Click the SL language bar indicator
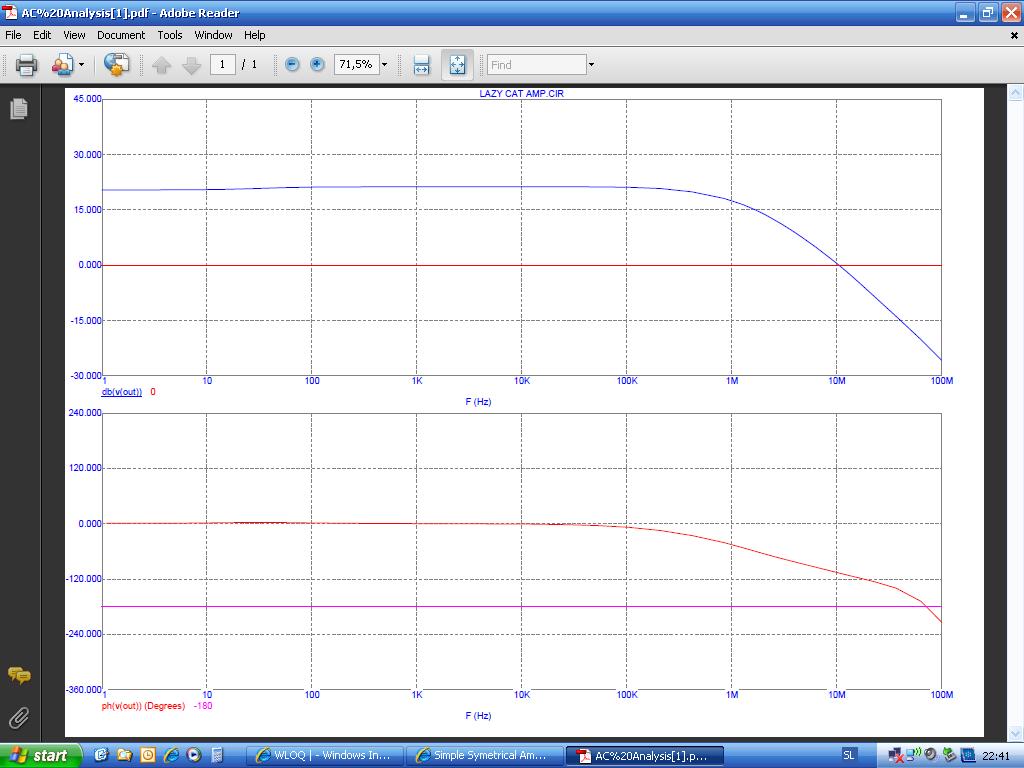 848,755
